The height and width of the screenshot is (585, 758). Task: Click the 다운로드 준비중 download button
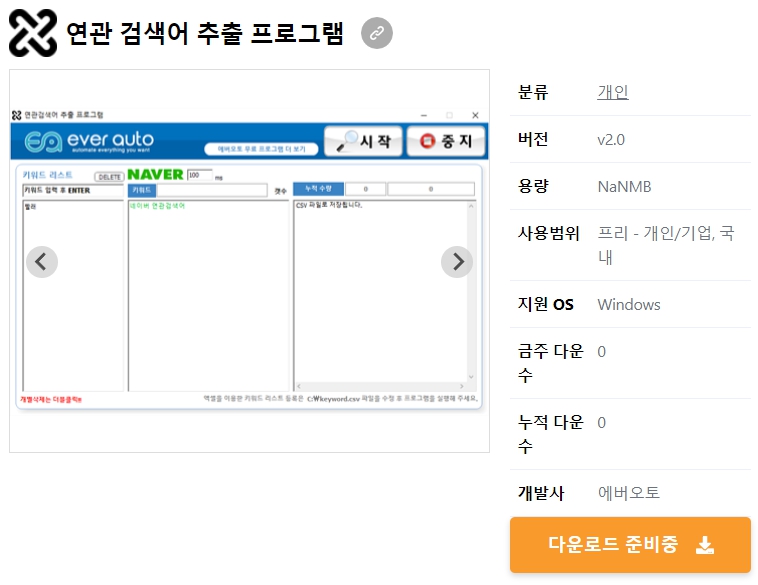(x=630, y=545)
